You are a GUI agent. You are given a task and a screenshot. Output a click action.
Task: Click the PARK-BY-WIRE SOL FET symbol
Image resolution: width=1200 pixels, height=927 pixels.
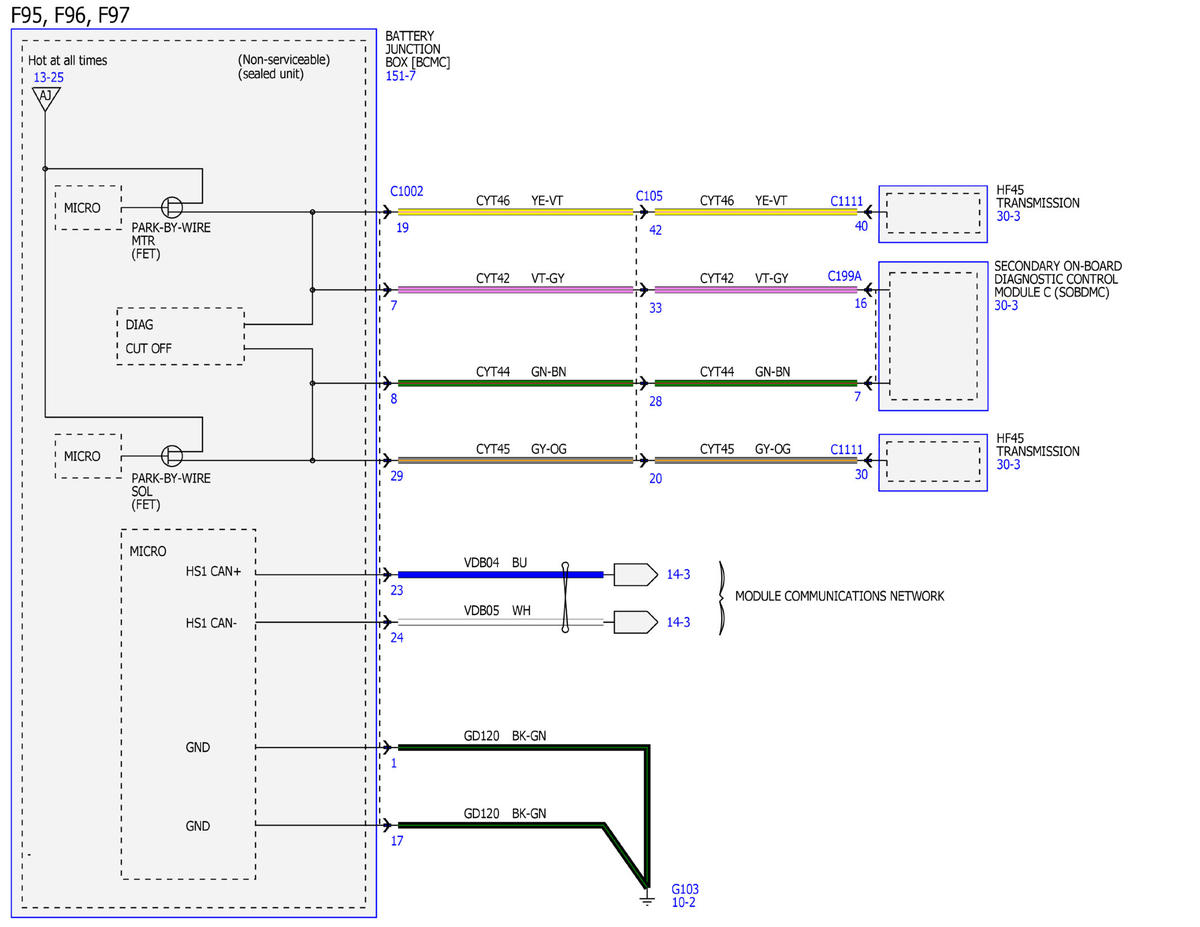(172, 456)
